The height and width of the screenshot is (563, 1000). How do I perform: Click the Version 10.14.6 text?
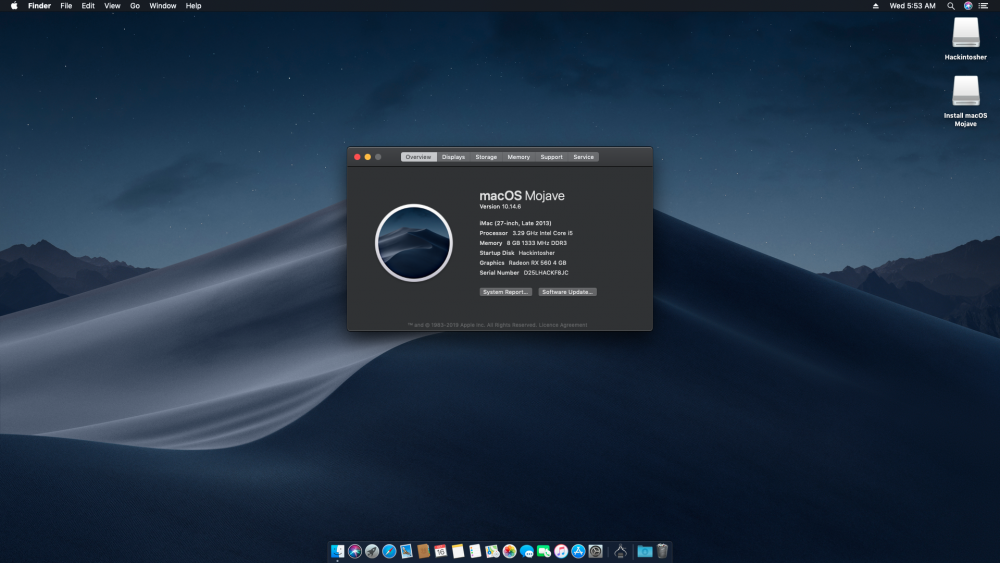point(500,207)
